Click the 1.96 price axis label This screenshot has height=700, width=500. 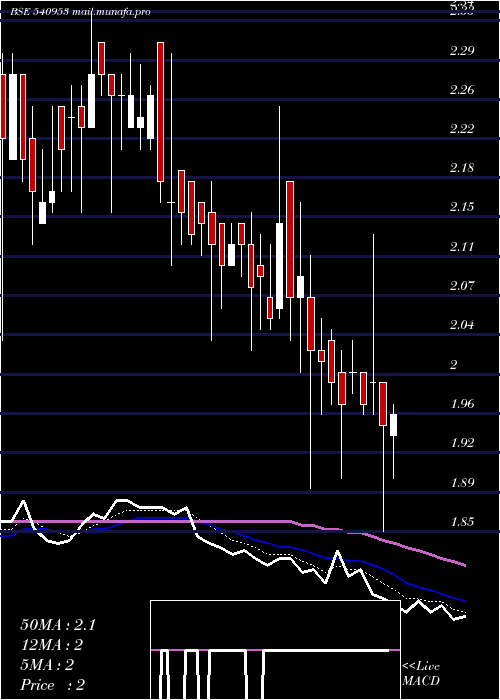click(462, 404)
